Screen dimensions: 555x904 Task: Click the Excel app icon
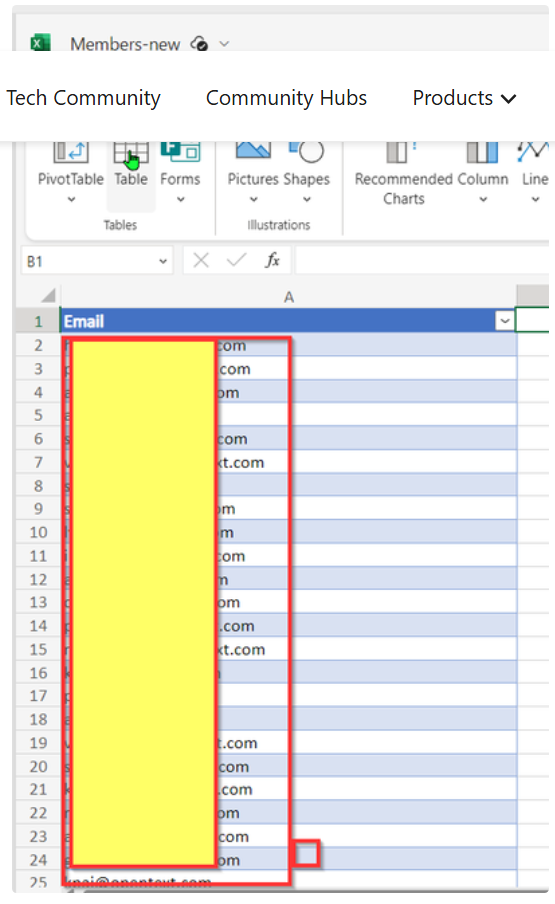pos(40,43)
